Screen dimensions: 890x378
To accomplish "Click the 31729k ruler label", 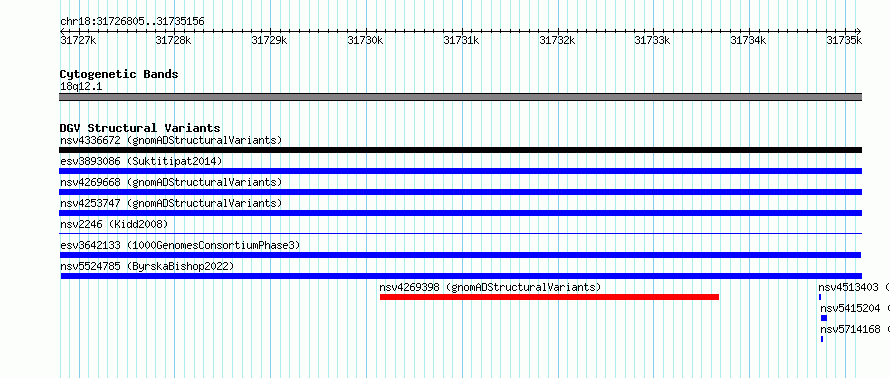I will tap(270, 40).
